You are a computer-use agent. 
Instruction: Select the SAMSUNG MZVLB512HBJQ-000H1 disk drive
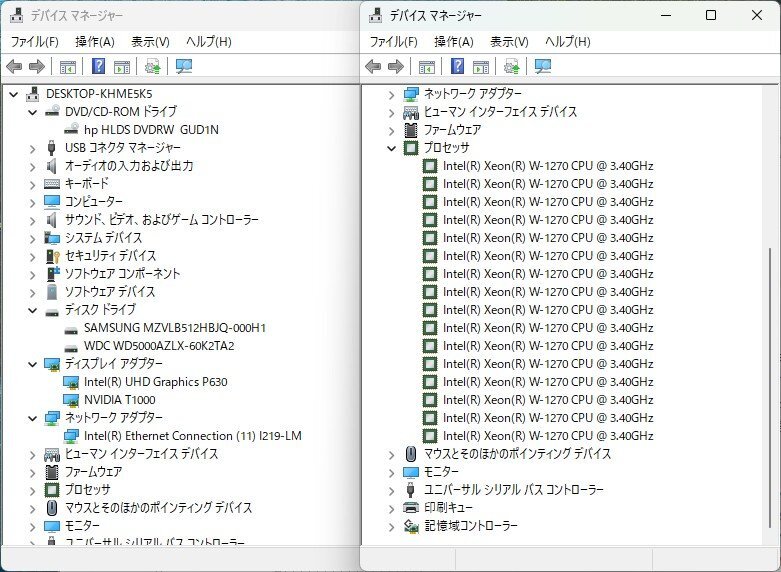(x=174, y=327)
